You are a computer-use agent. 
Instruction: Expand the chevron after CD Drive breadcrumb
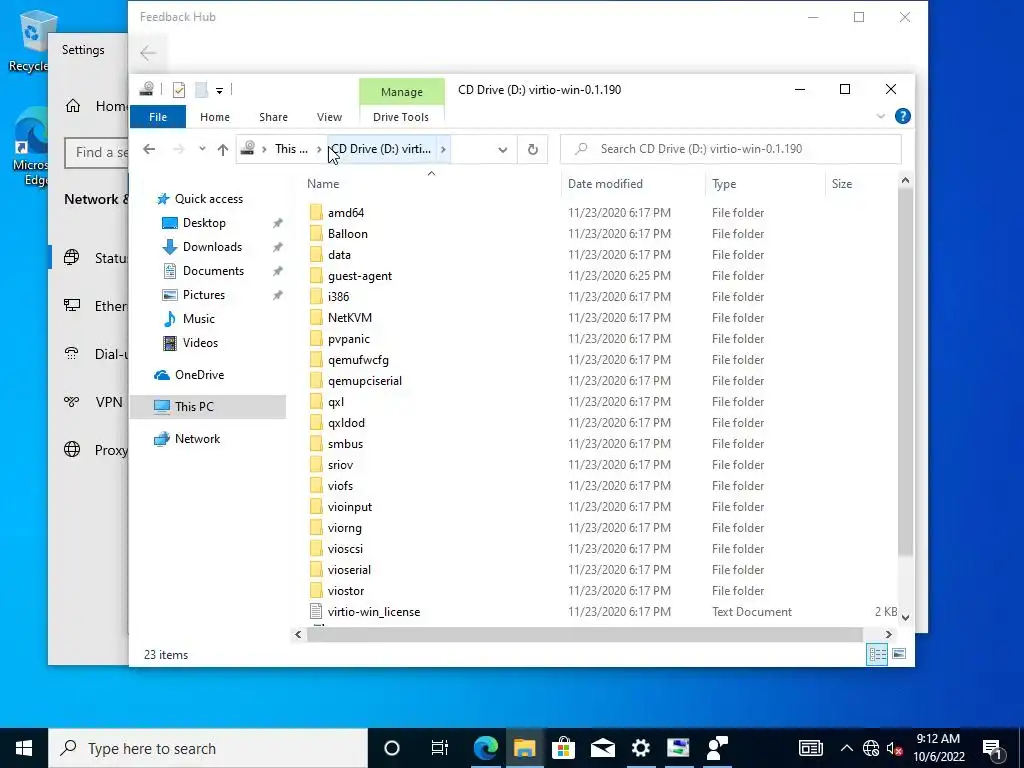(x=443, y=150)
